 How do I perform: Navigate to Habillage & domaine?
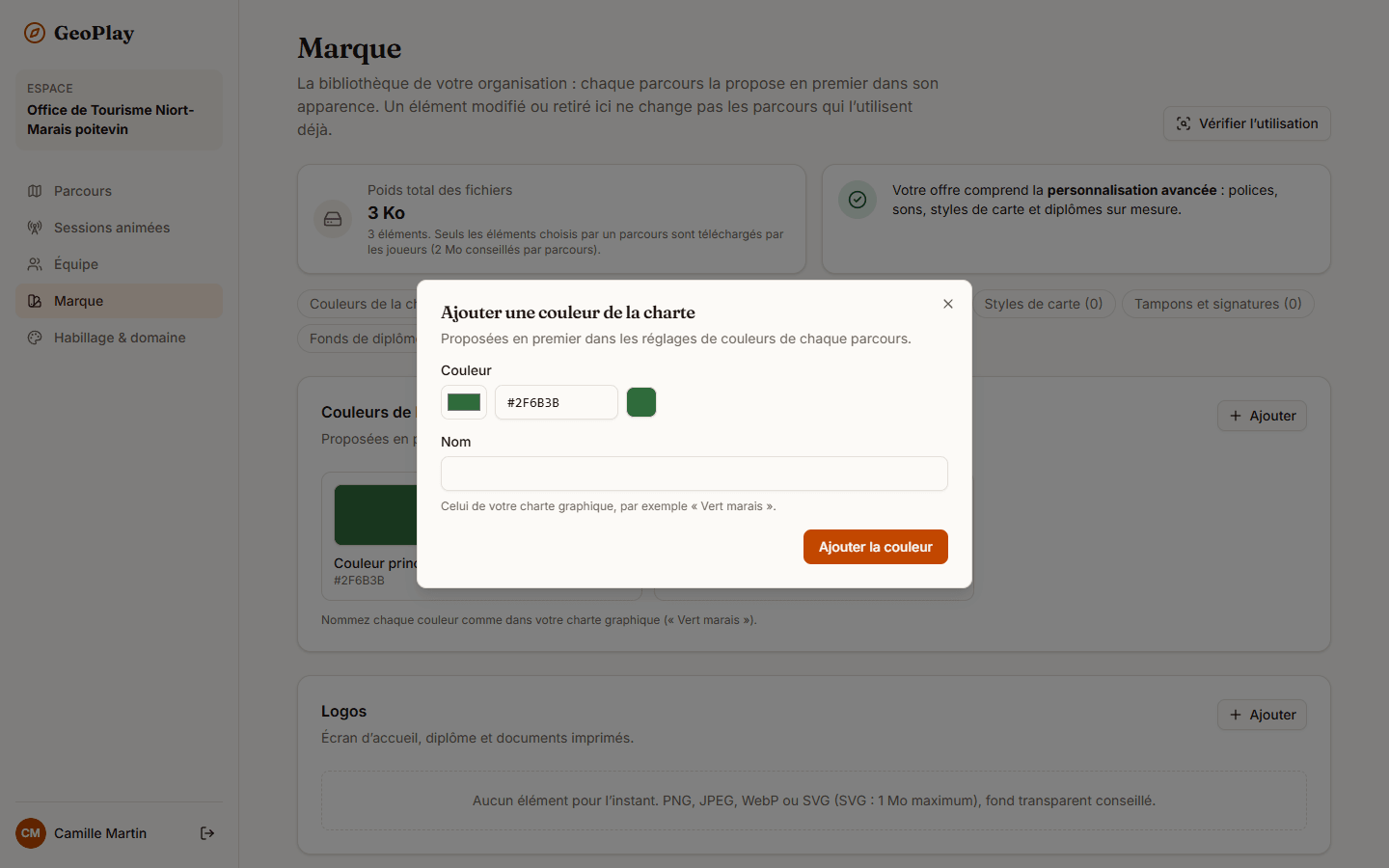[x=119, y=338]
